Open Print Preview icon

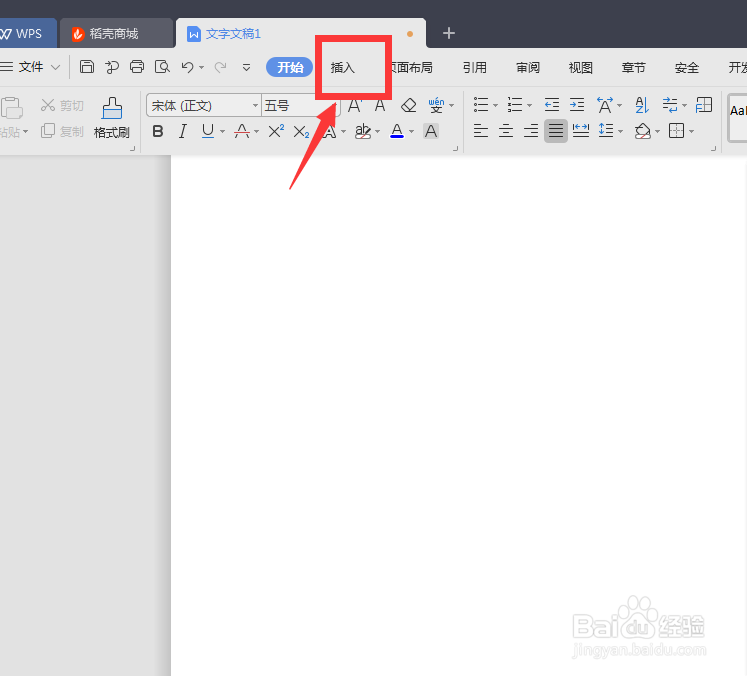(162, 67)
